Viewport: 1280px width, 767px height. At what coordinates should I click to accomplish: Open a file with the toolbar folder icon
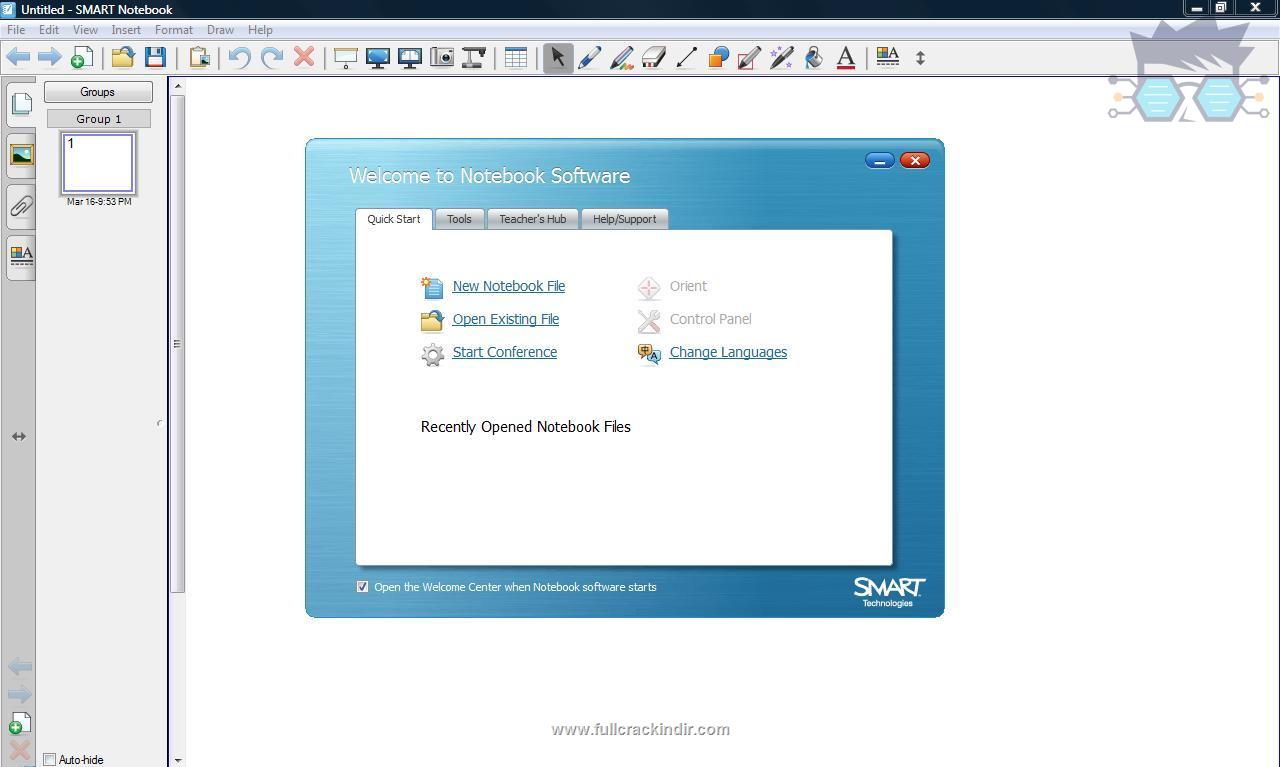[x=123, y=57]
